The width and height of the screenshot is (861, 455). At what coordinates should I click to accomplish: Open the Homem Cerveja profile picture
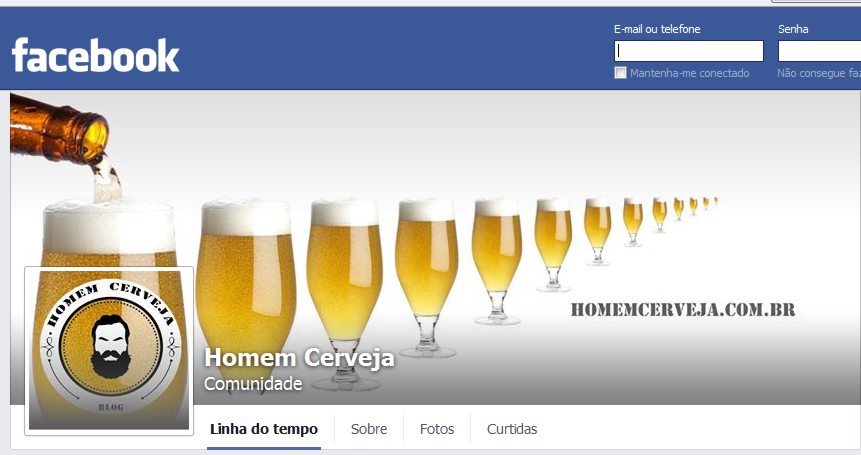[109, 351]
